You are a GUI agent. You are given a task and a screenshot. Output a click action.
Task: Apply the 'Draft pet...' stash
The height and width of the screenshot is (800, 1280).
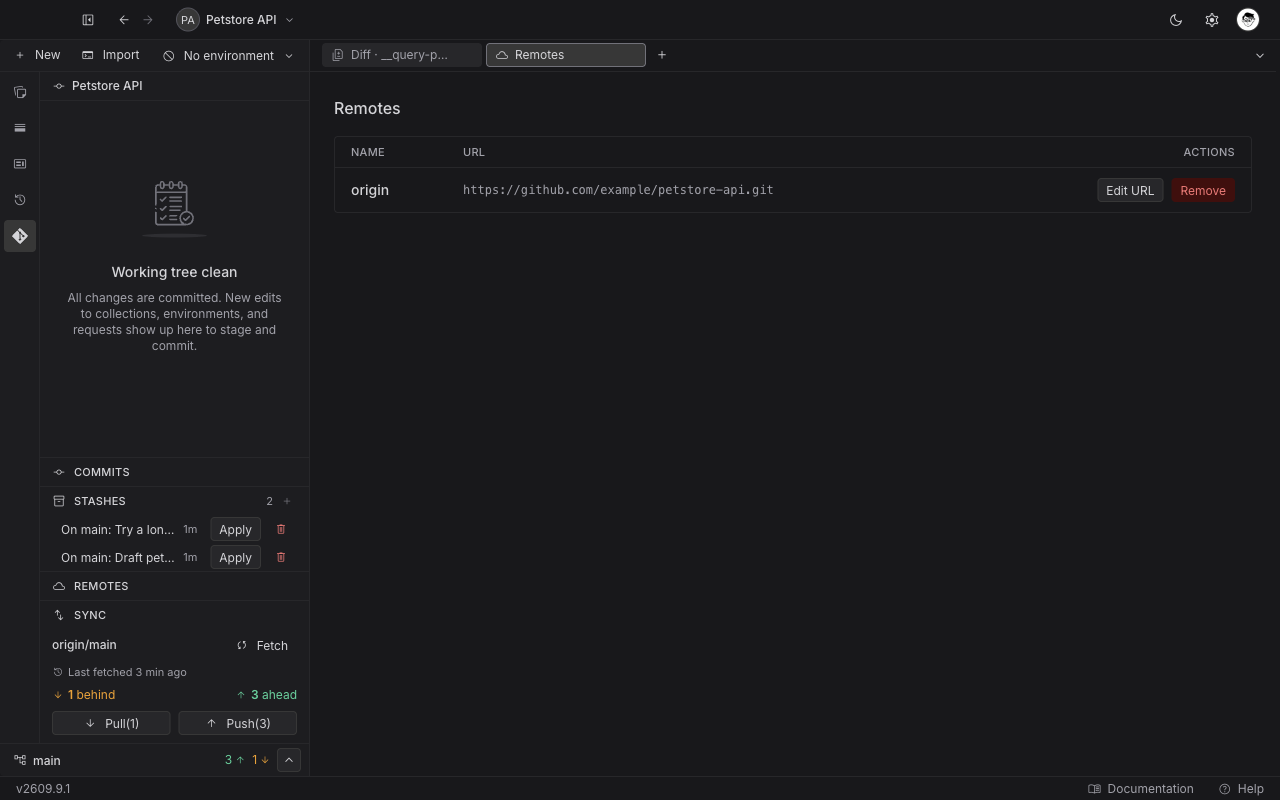coord(235,557)
